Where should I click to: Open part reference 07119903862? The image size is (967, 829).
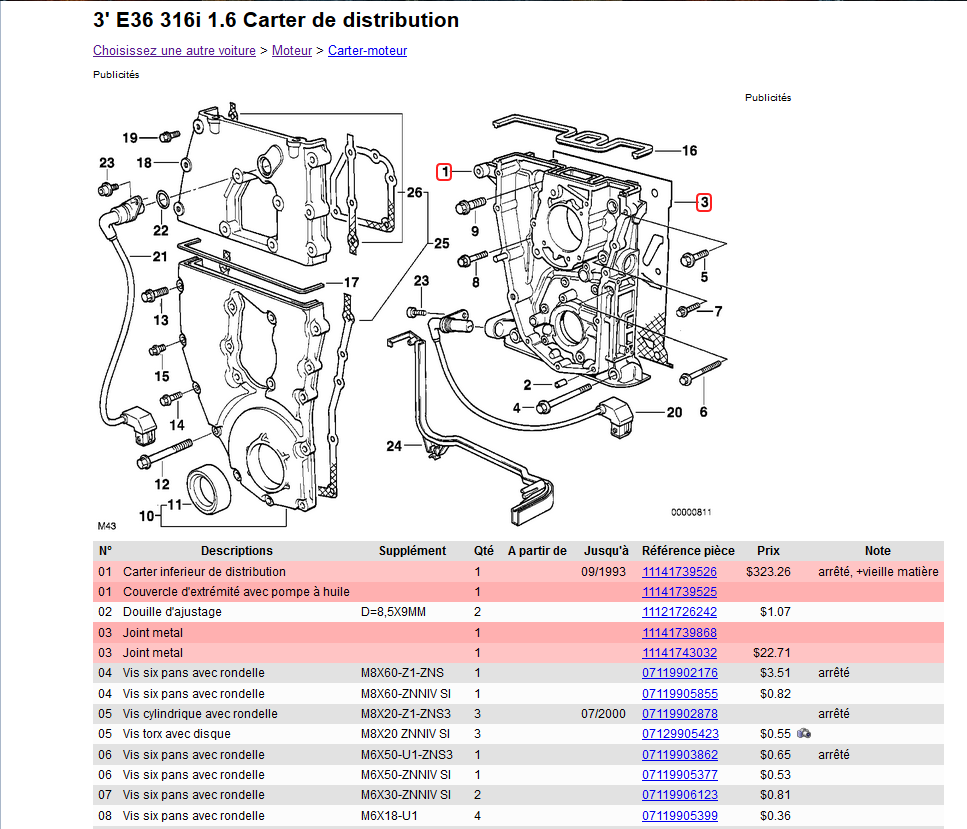[680, 754]
